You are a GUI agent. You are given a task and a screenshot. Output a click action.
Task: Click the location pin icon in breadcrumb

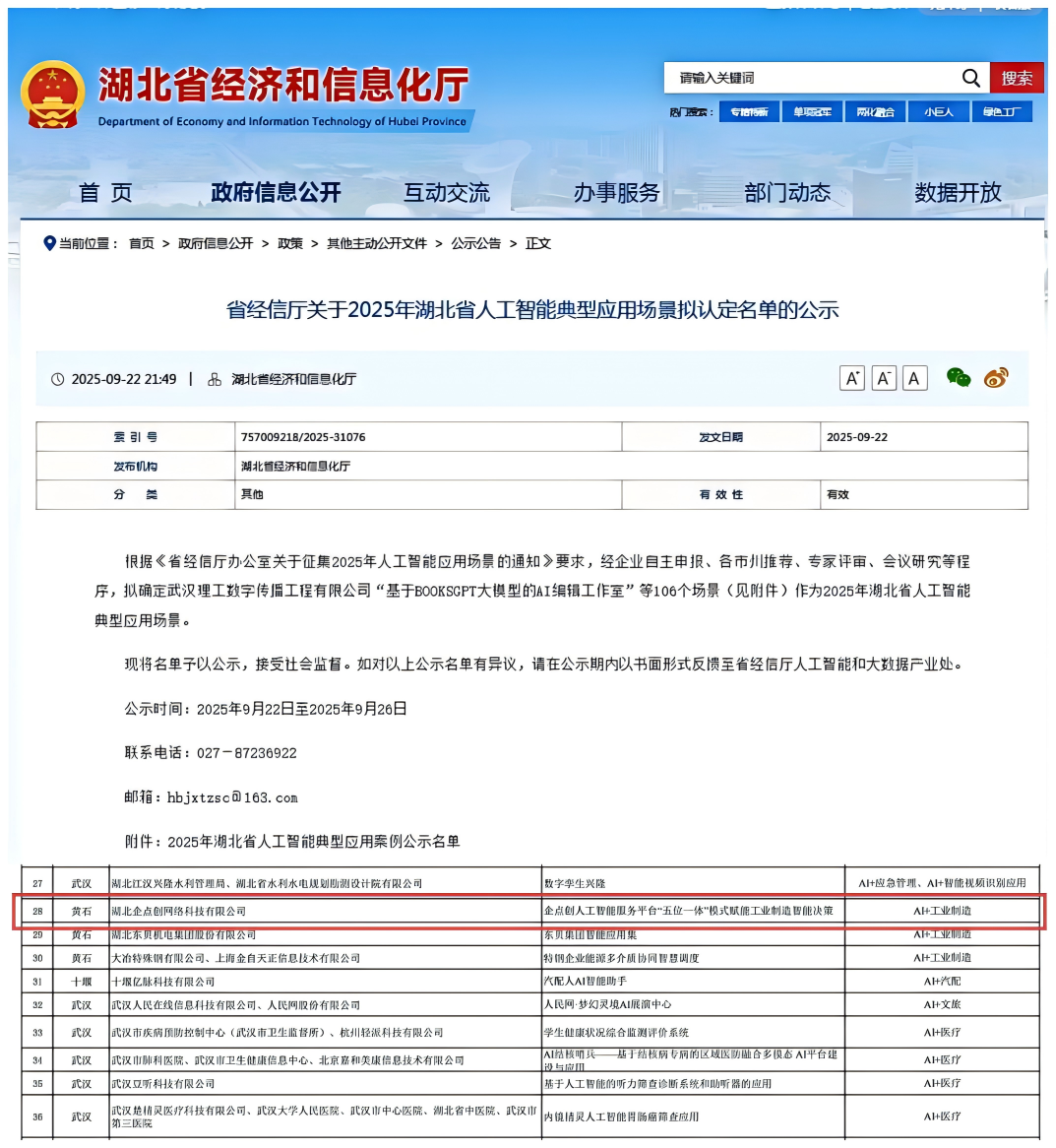pos(49,243)
